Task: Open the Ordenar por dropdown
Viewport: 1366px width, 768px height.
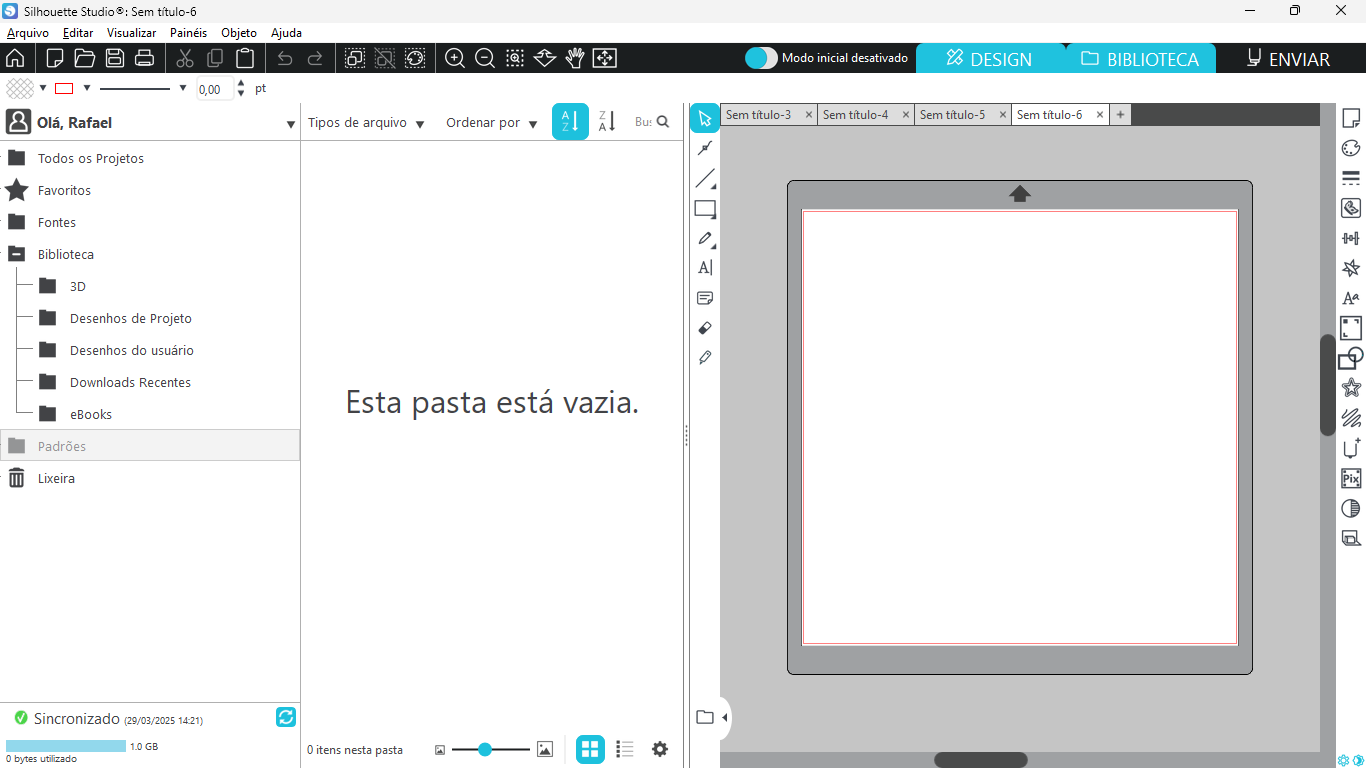Action: pos(491,123)
